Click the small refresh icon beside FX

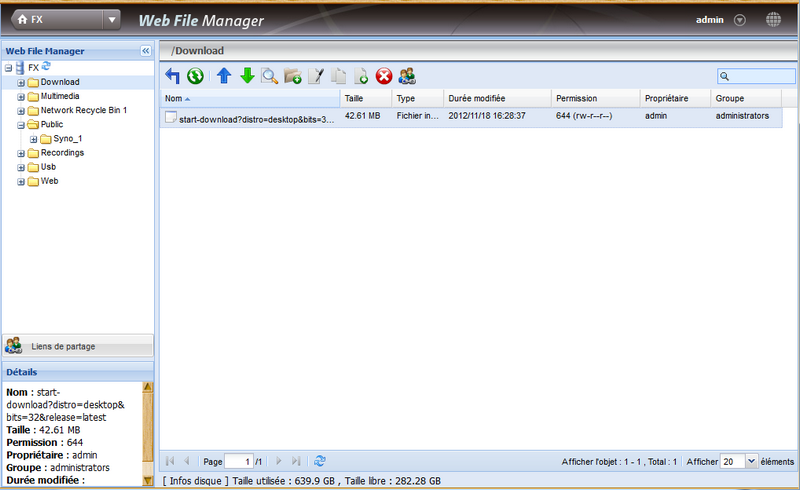(46, 65)
